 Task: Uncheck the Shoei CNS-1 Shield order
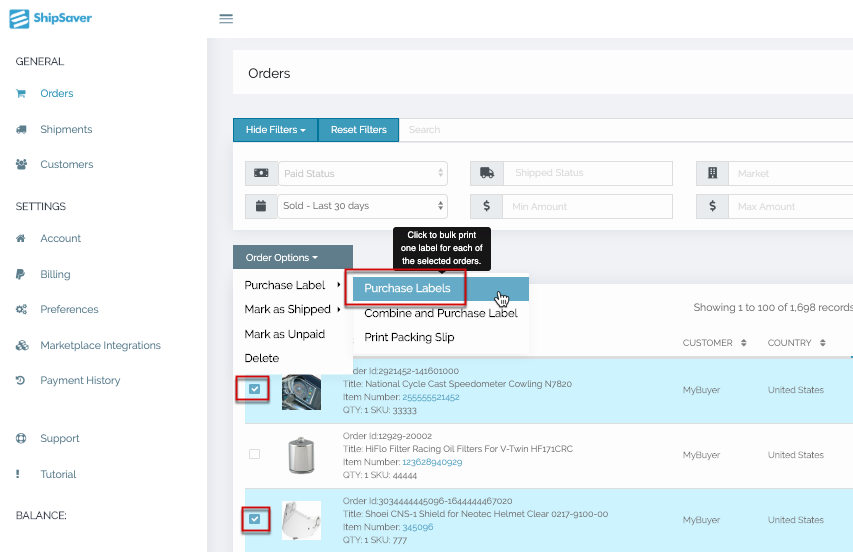pyautogui.click(x=254, y=519)
